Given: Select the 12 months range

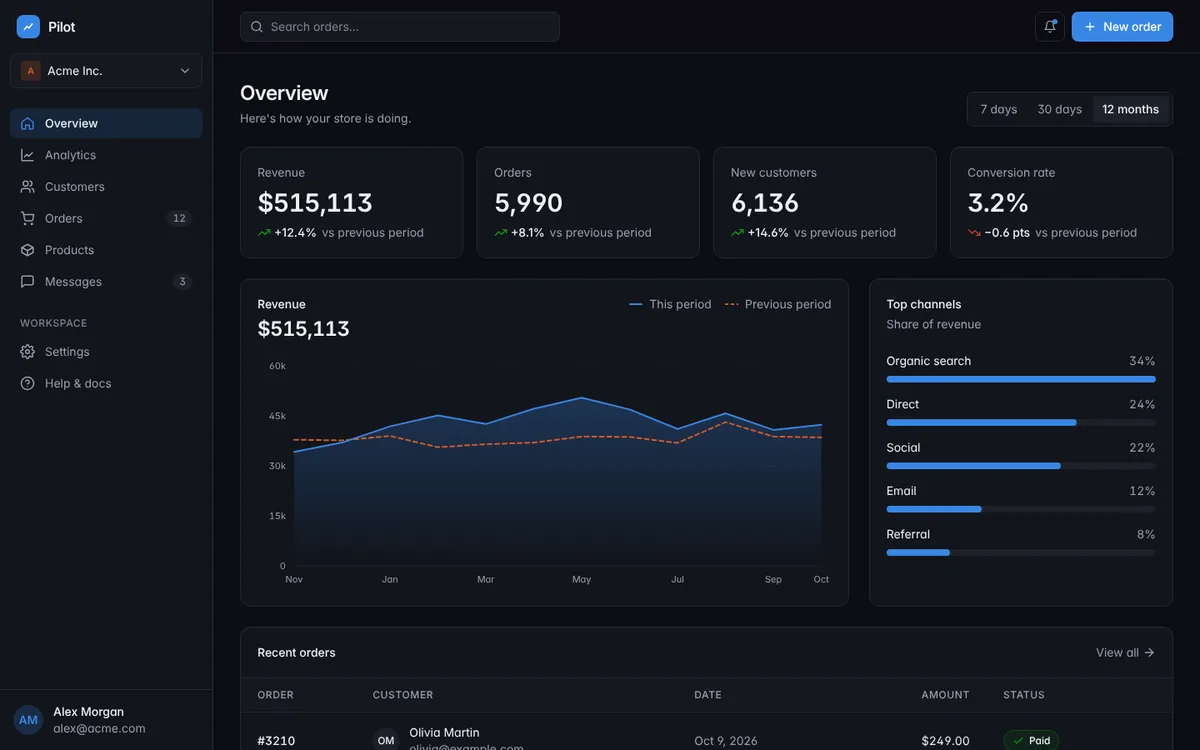Looking at the screenshot, I should (x=1131, y=109).
